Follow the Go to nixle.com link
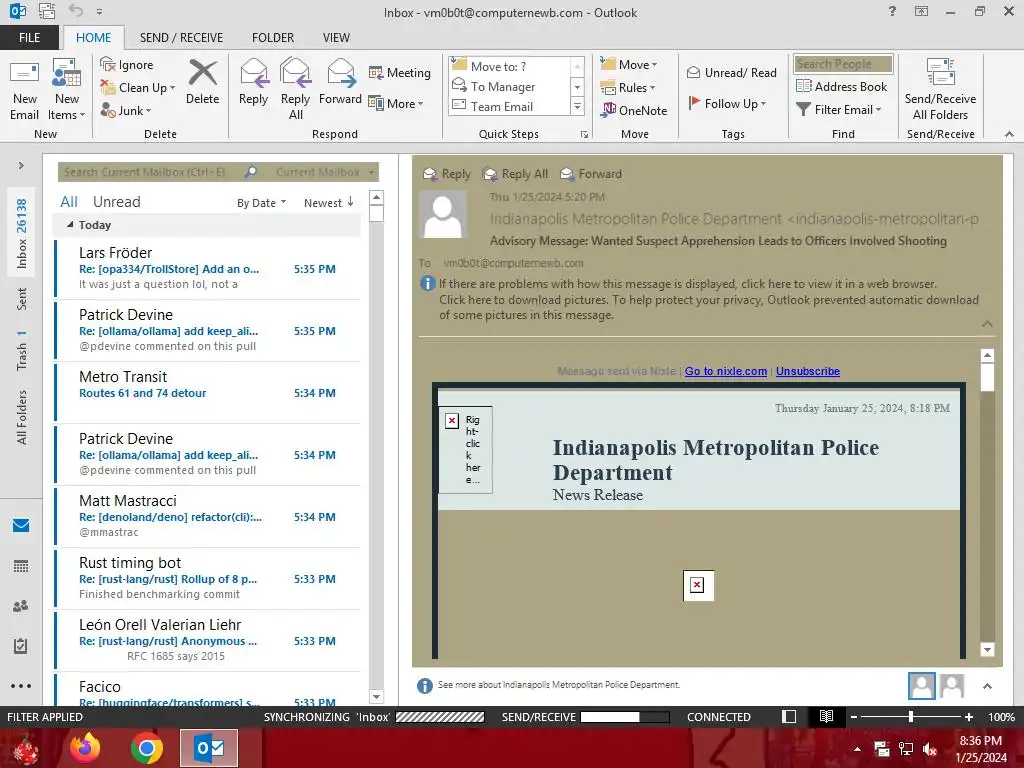 point(726,371)
